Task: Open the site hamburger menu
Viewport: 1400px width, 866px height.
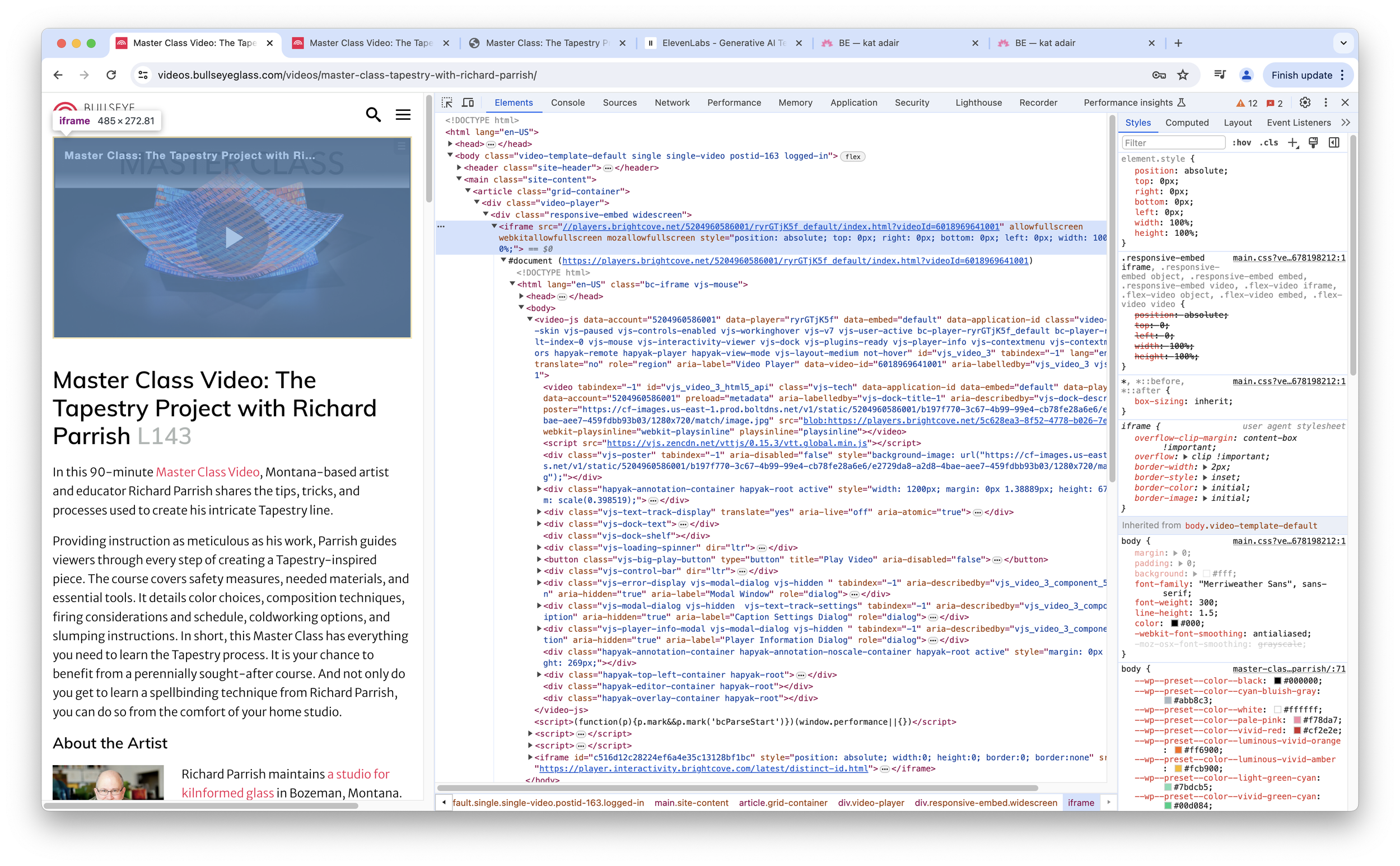Action: click(403, 114)
